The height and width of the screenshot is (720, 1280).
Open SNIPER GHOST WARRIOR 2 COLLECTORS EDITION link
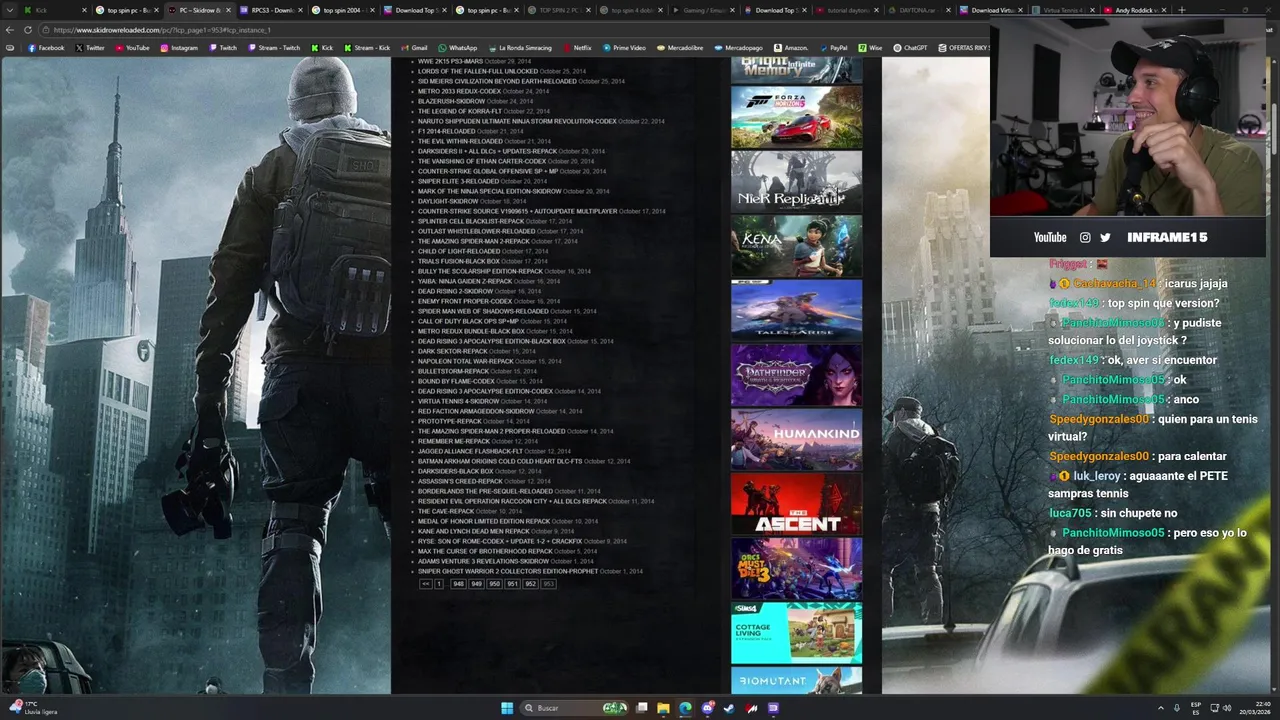click(x=508, y=571)
